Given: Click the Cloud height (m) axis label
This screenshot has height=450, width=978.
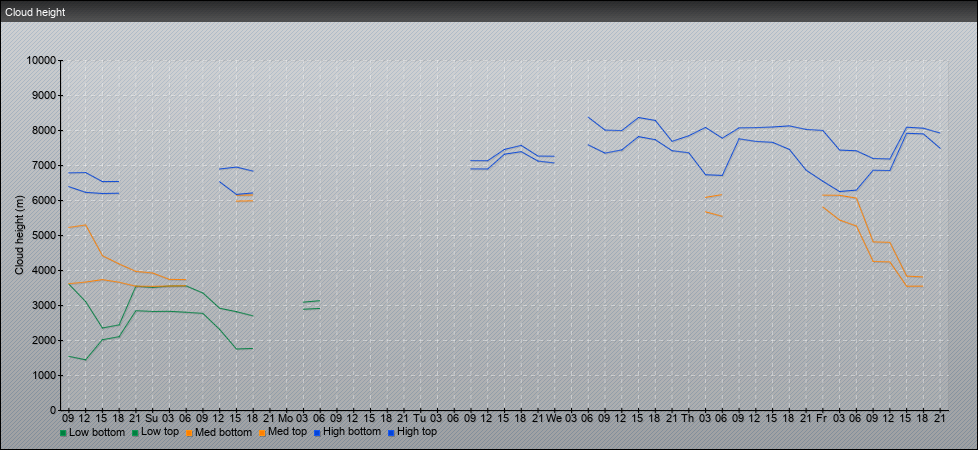Looking at the screenshot, I should [x=20, y=235].
